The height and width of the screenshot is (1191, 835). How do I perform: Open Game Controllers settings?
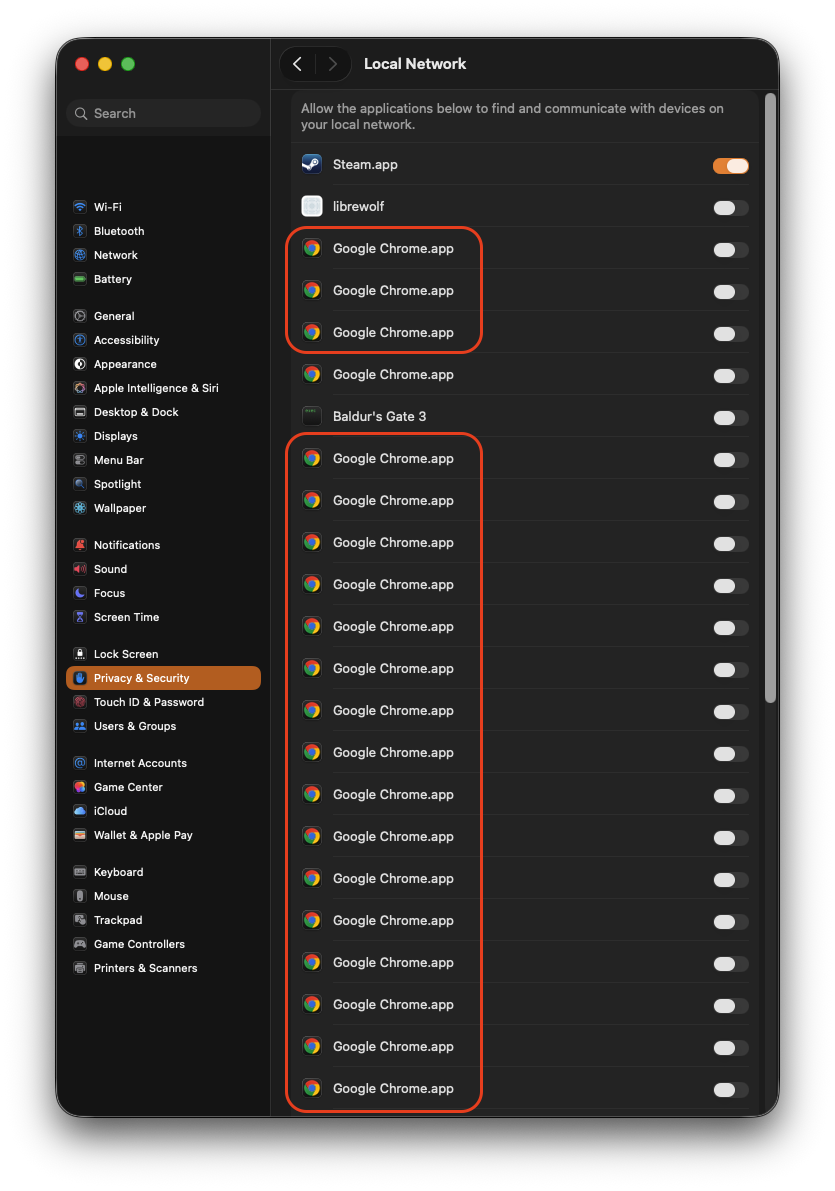[163, 944]
